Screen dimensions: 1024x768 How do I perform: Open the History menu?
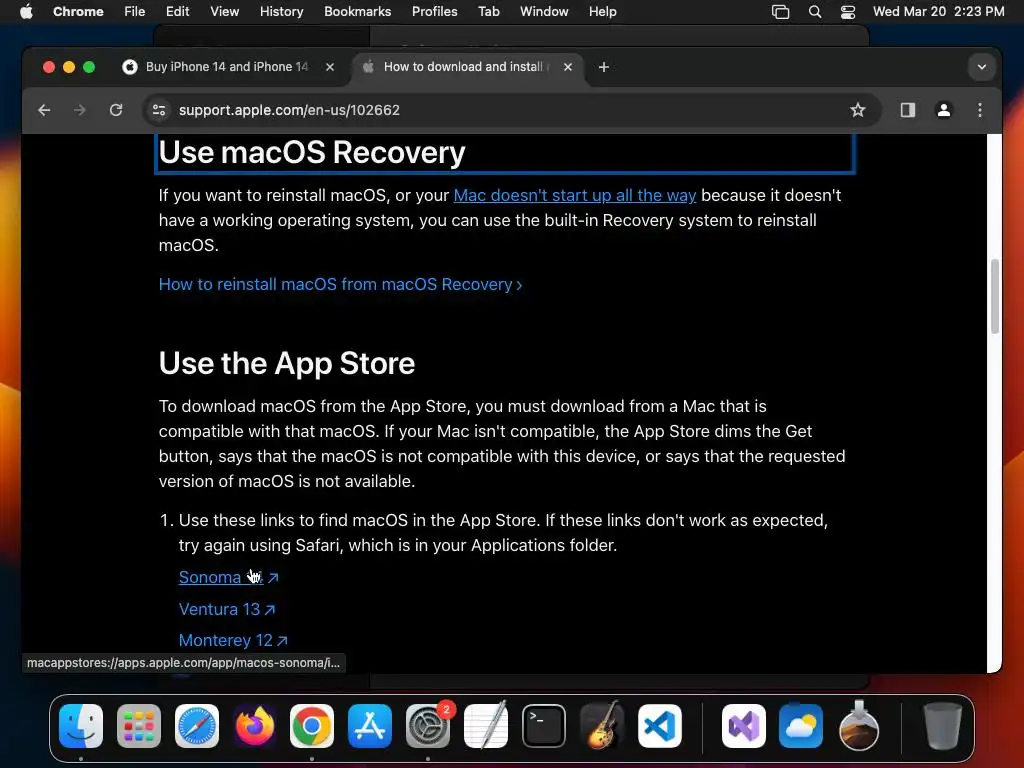coord(281,12)
